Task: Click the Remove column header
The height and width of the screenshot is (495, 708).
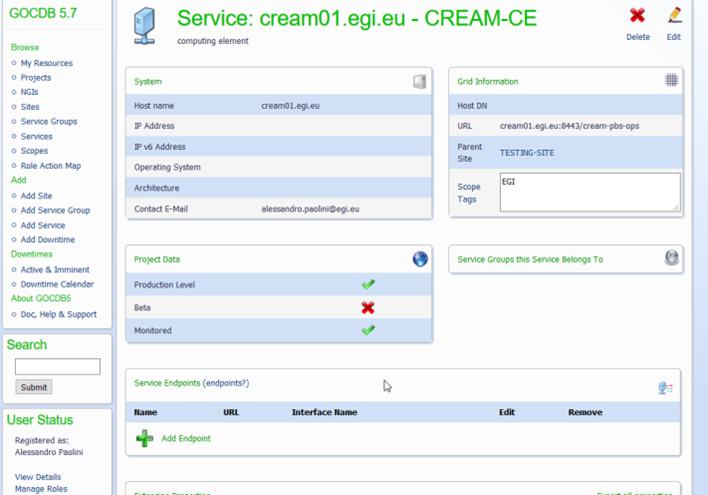Action: click(585, 412)
